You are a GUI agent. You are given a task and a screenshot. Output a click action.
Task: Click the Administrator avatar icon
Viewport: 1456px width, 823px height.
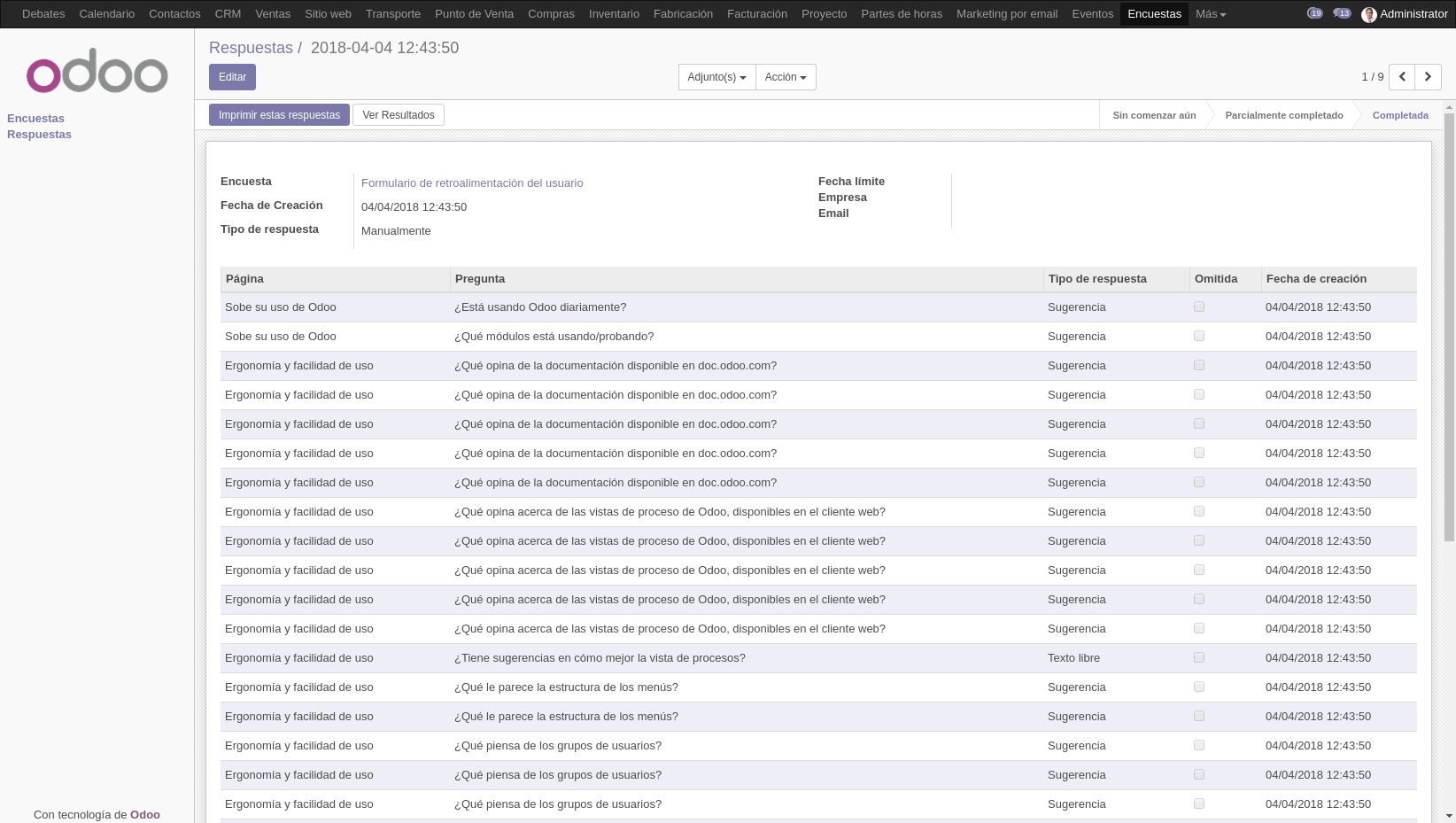(1369, 14)
